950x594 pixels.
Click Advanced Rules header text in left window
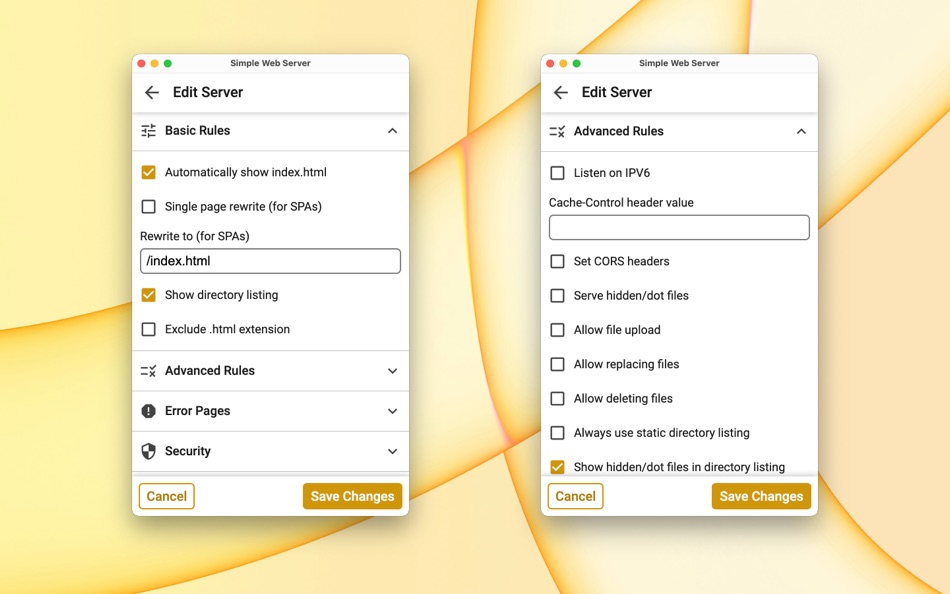click(x=210, y=370)
